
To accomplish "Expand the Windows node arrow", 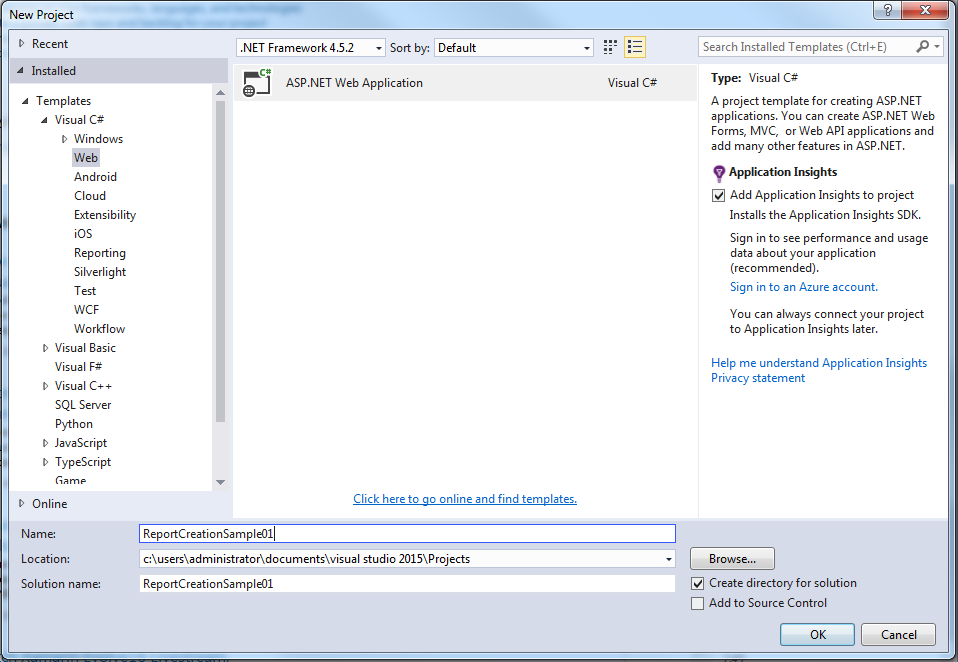I will pyautogui.click(x=64, y=139).
